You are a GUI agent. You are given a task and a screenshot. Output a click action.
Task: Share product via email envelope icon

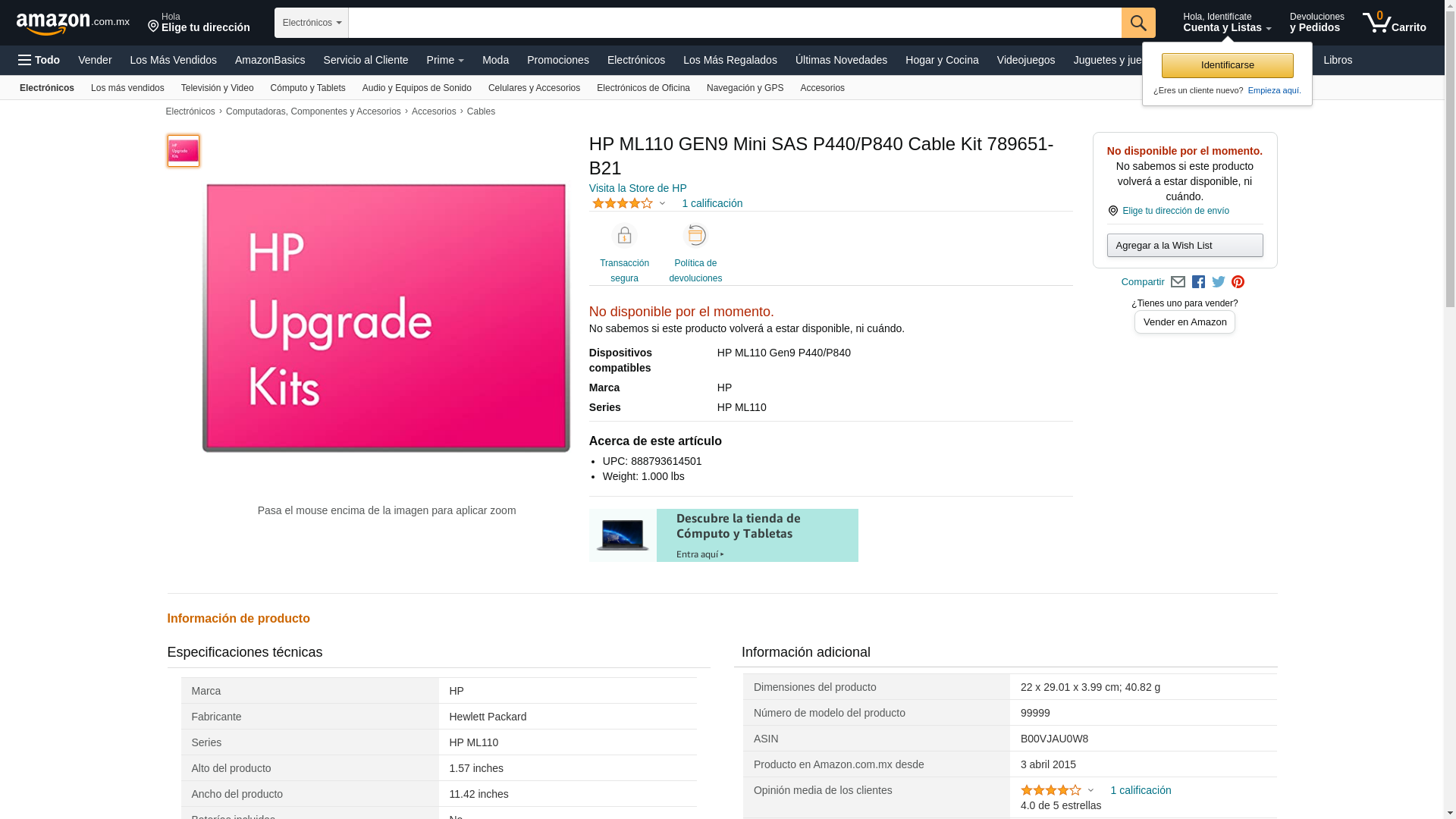1178,282
